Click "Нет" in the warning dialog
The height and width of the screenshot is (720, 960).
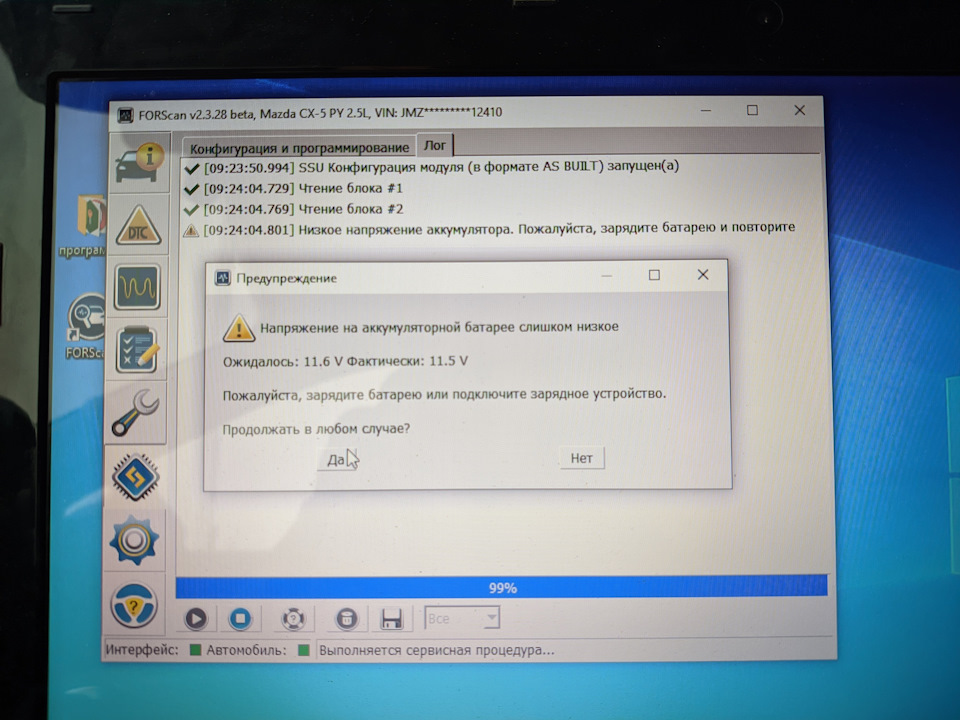(x=582, y=458)
